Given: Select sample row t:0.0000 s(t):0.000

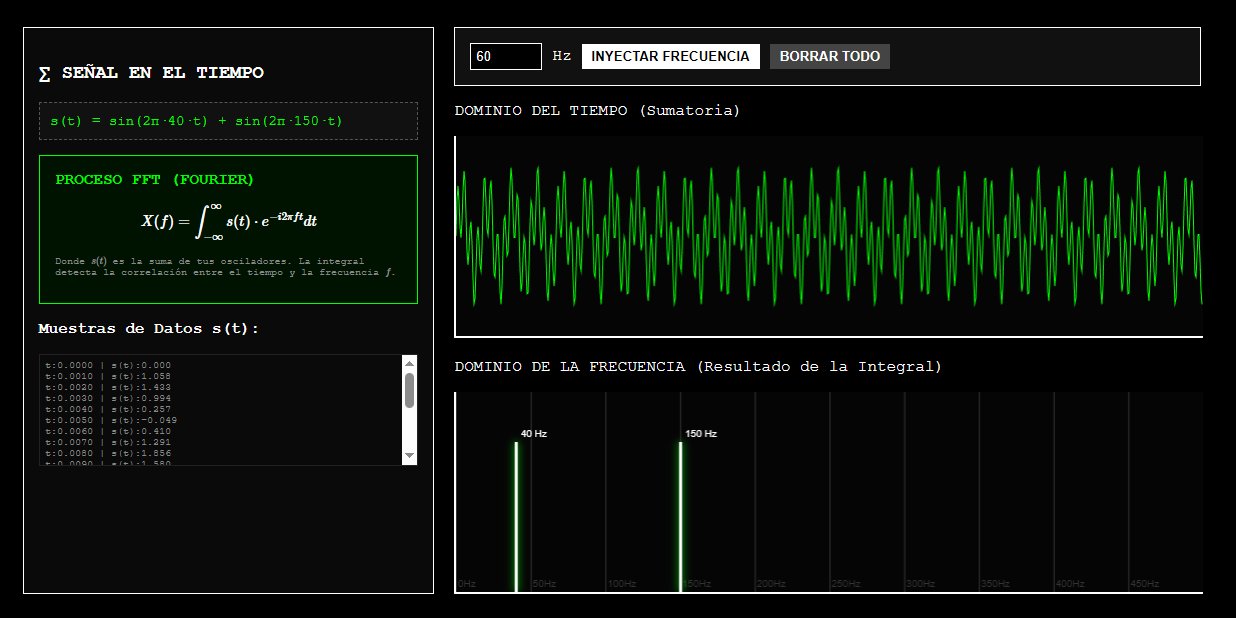Looking at the screenshot, I should pyautogui.click(x=108, y=365).
